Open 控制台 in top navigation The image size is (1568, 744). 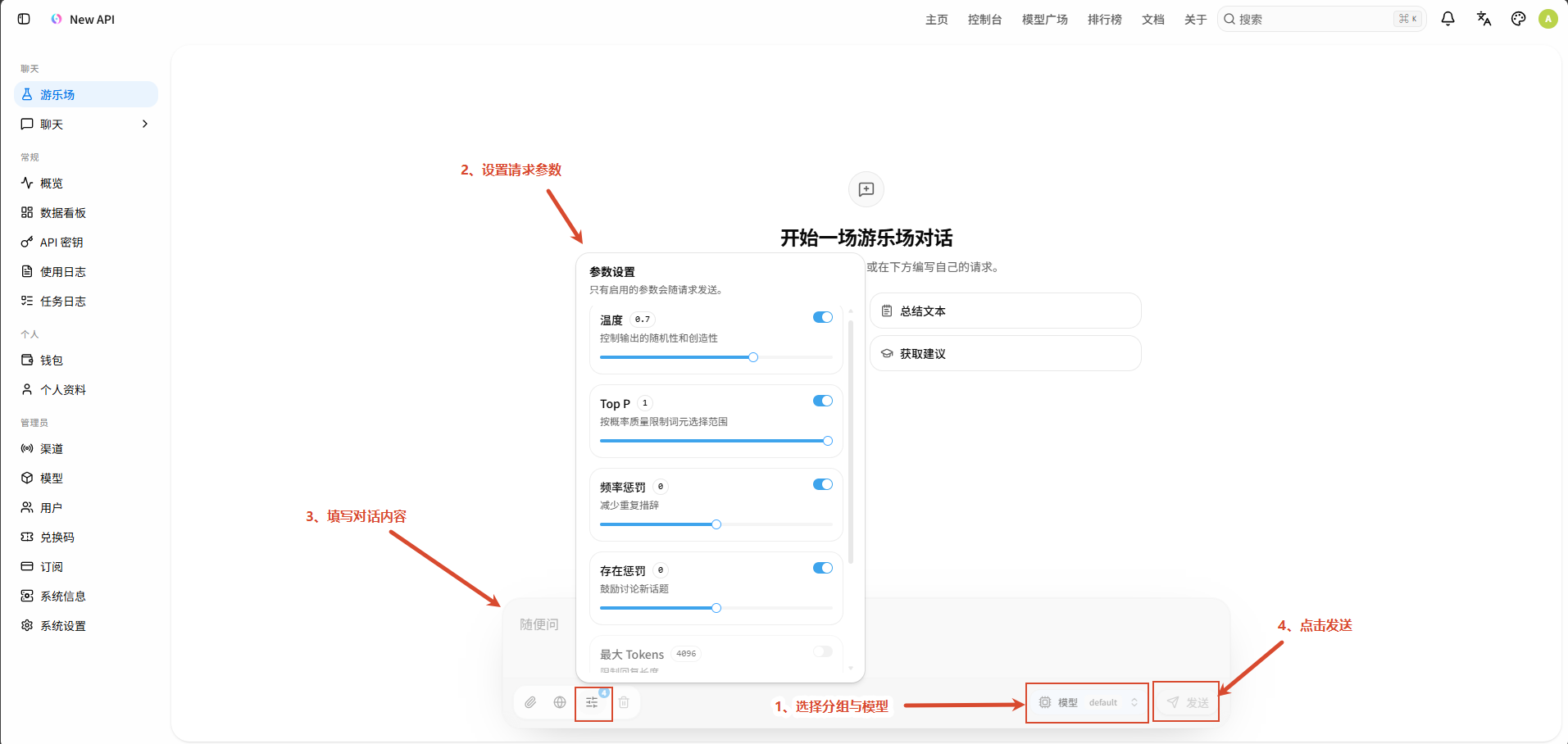click(x=985, y=19)
